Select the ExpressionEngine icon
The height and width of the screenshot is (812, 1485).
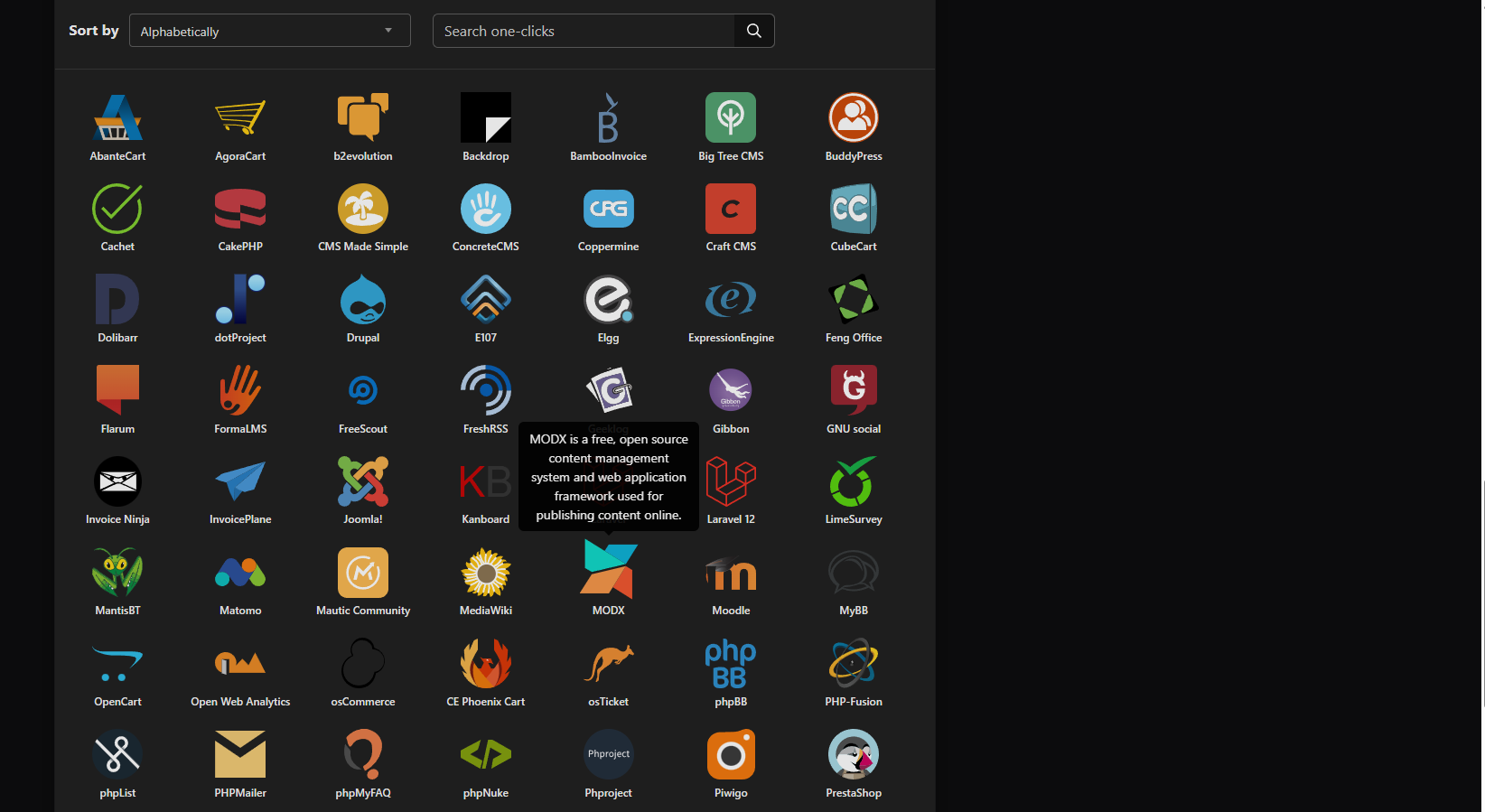(x=731, y=300)
